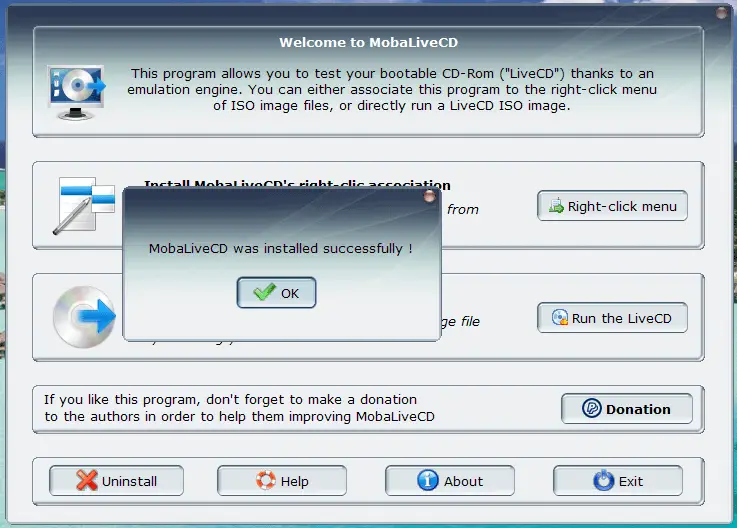The height and width of the screenshot is (528, 737).
Task: Open Help
Action: [282, 481]
